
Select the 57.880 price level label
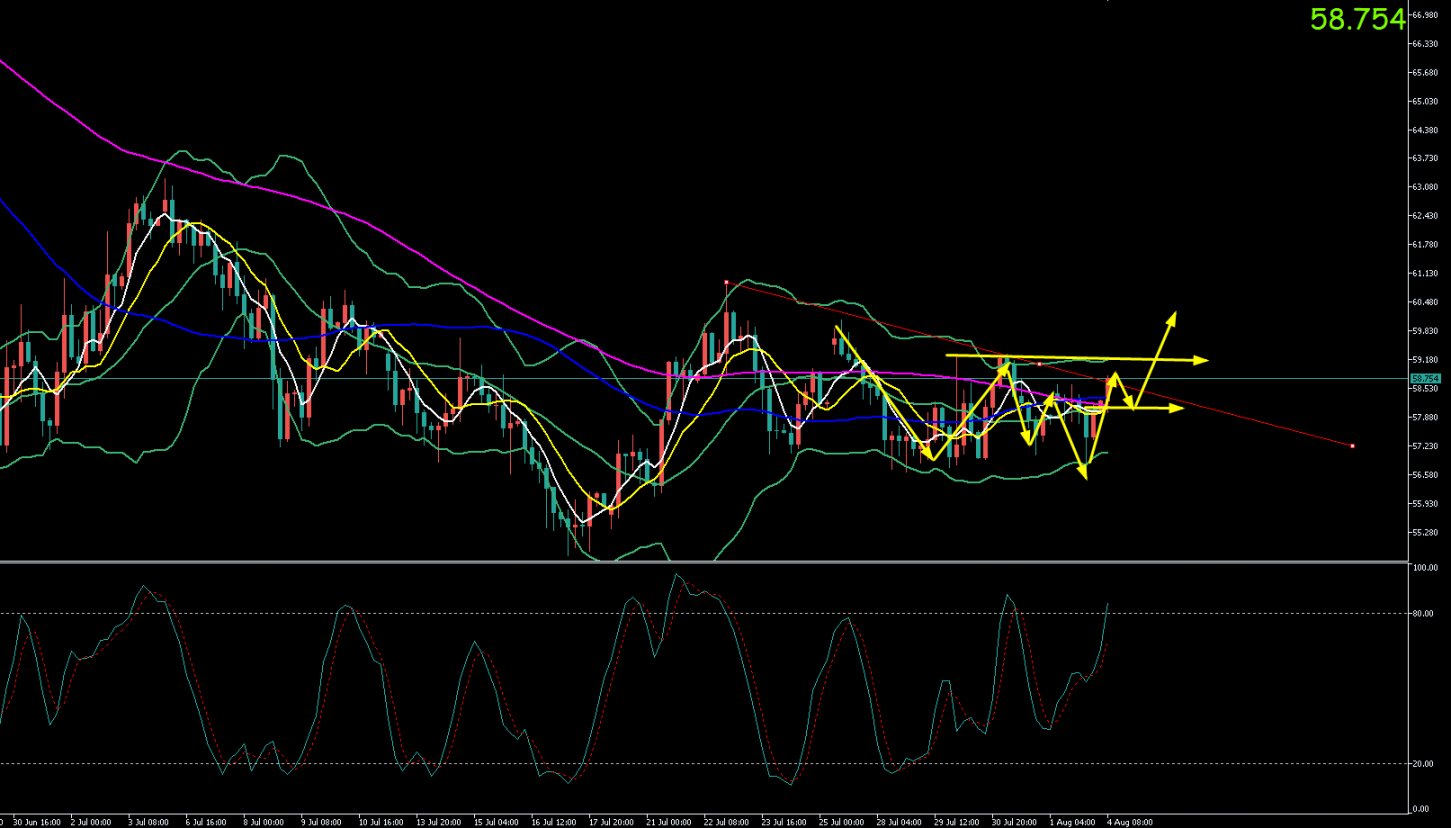point(1424,418)
